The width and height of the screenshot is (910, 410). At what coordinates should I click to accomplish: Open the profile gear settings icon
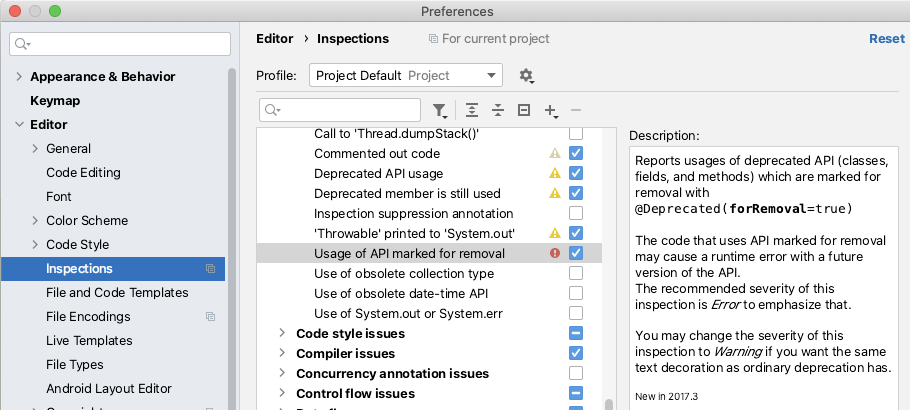click(x=527, y=76)
